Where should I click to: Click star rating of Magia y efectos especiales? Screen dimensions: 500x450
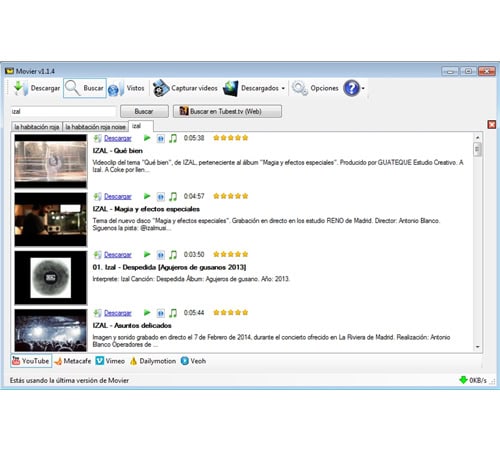231,196
